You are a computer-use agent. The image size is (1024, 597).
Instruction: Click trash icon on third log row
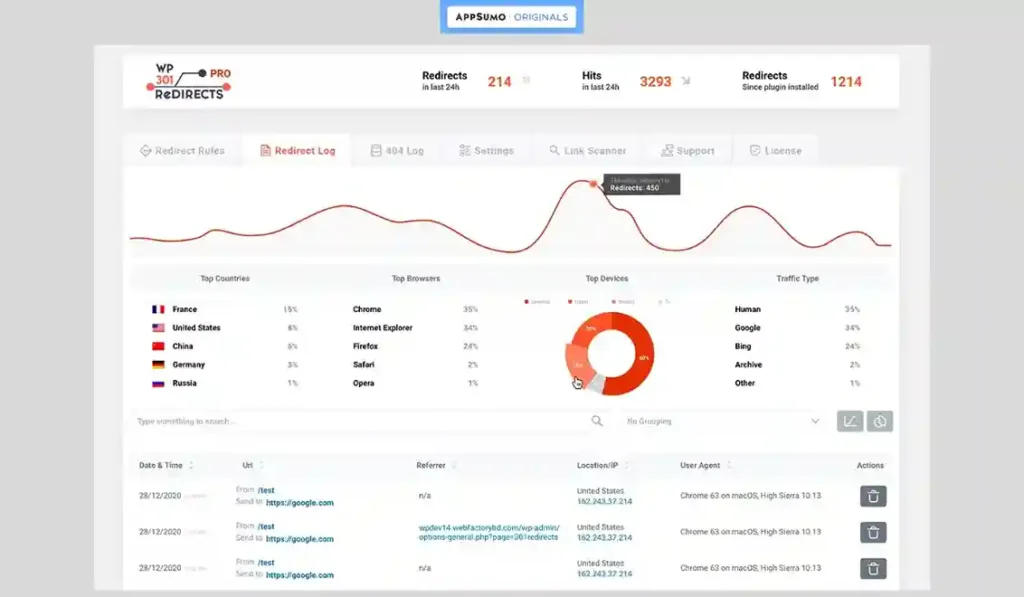click(873, 568)
